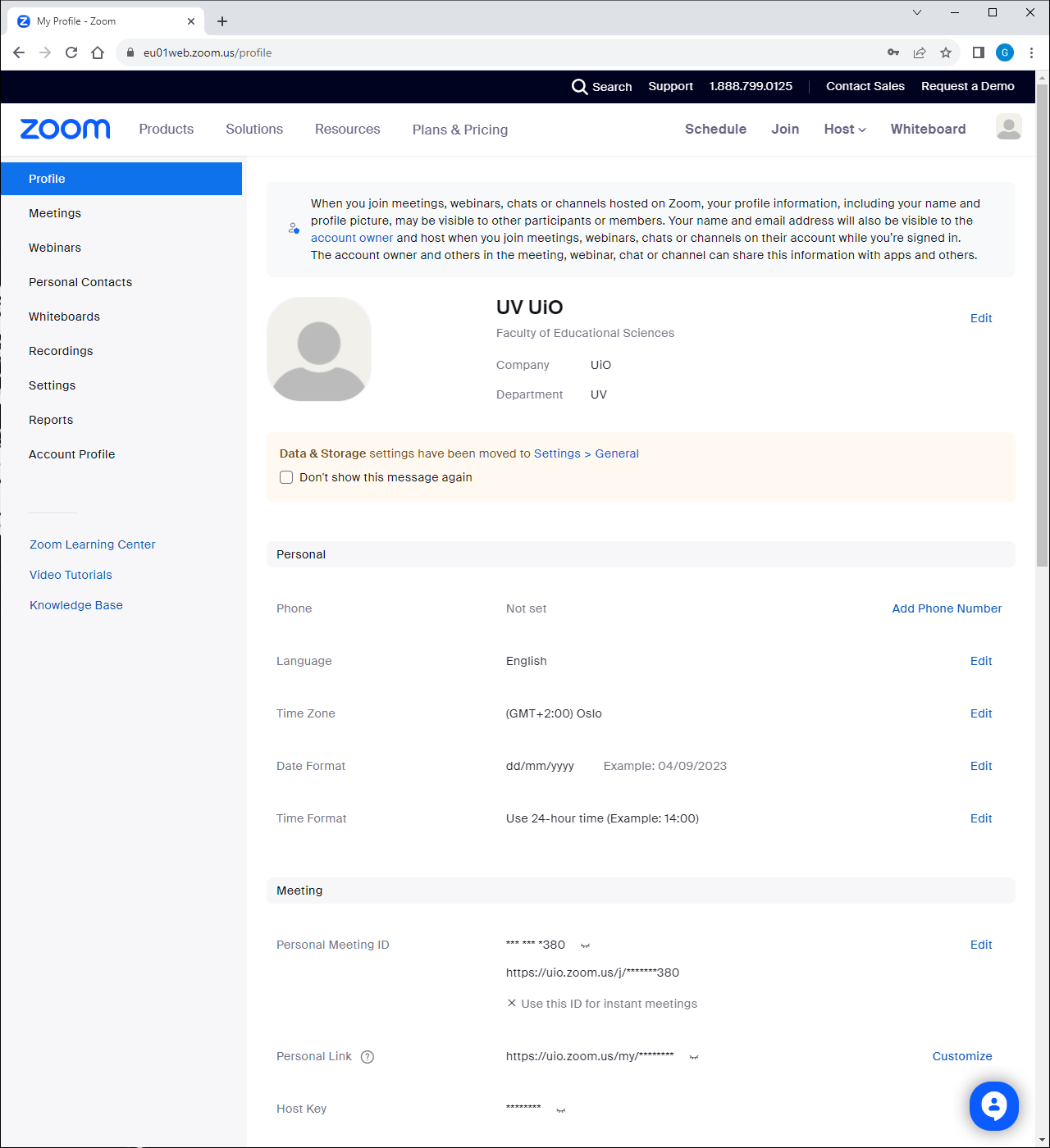Viewport: 1050px width, 1148px height.
Task: Go back with the browser back arrow
Action: (x=19, y=52)
